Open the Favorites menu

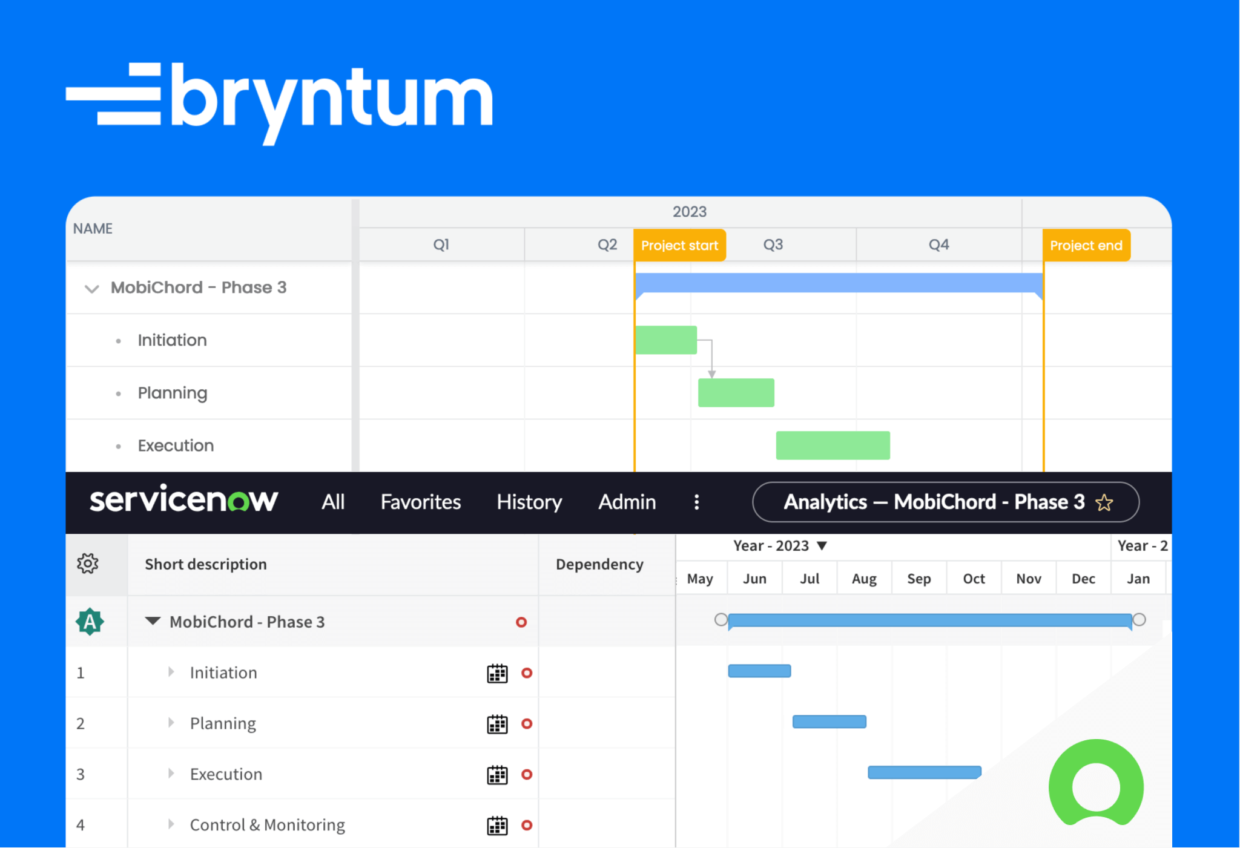pos(420,502)
